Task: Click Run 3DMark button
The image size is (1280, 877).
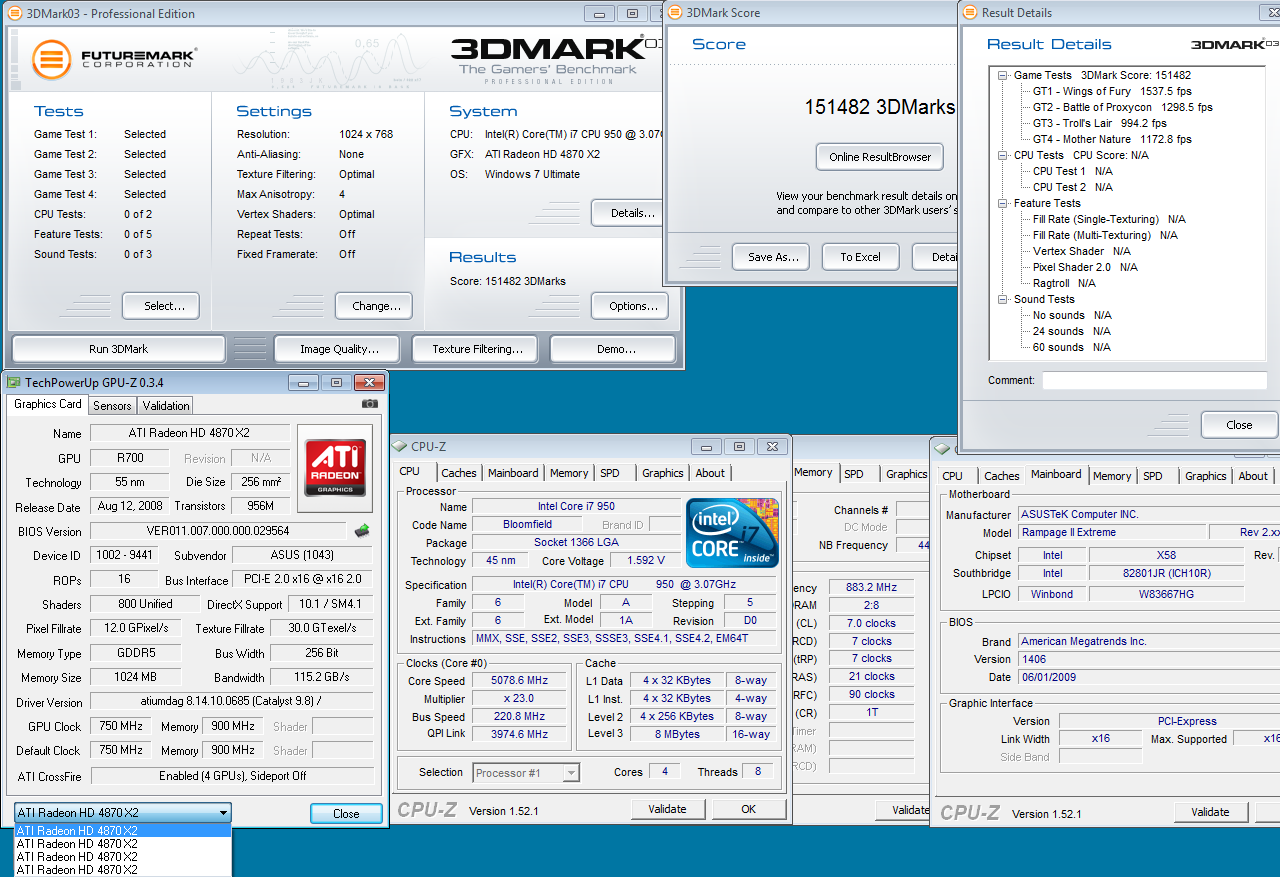Action: pyautogui.click(x=118, y=349)
